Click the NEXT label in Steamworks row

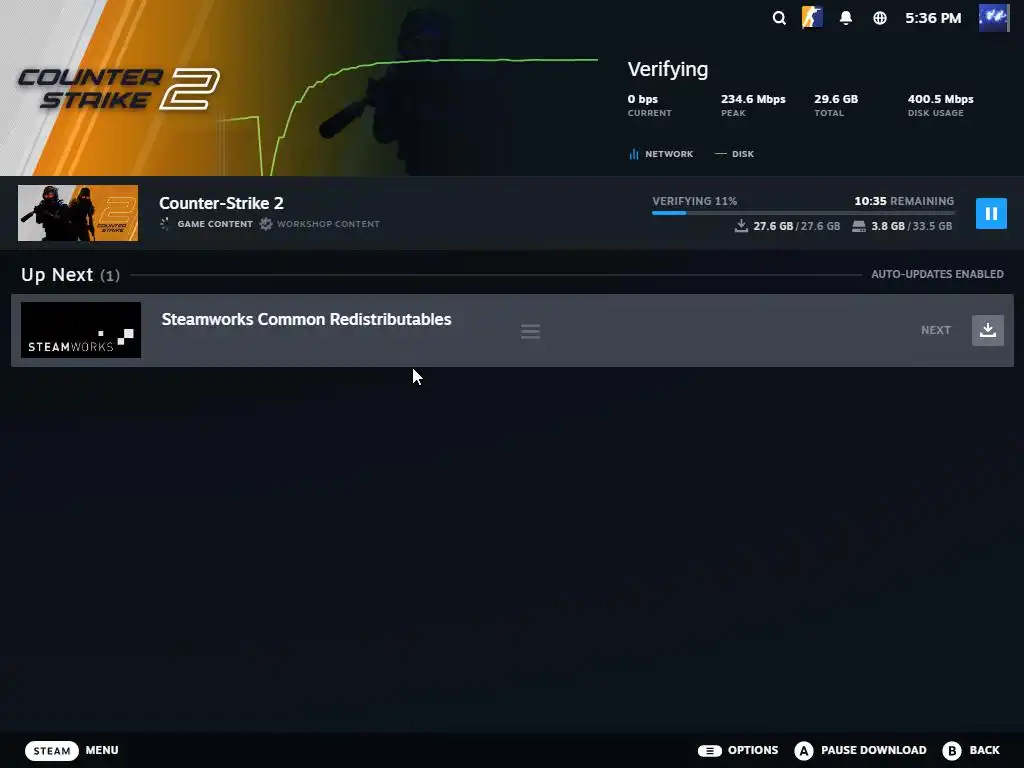point(935,330)
